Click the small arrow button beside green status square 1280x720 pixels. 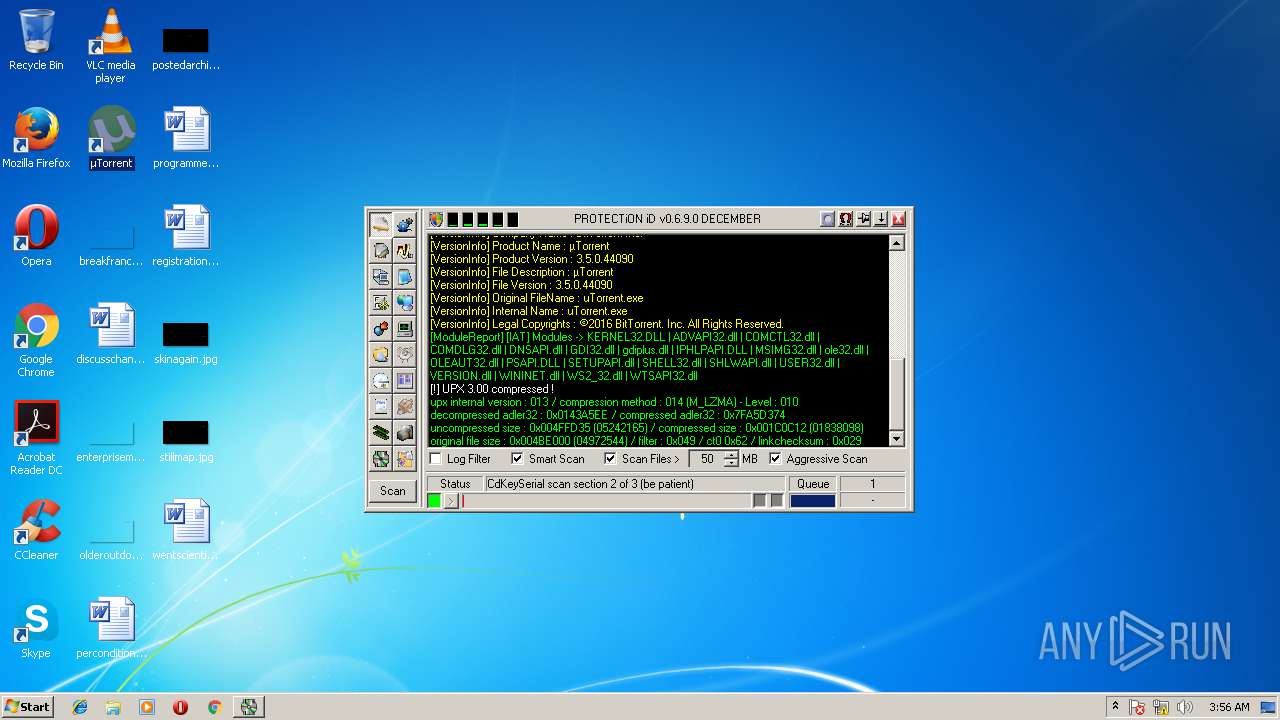451,501
